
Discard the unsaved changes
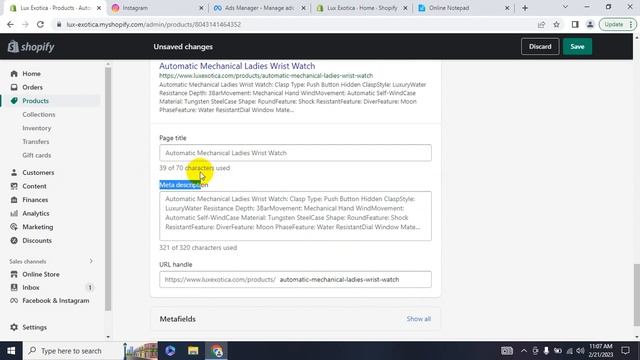[x=540, y=47]
